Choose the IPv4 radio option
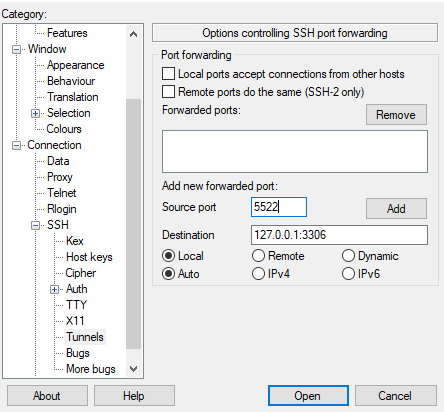Viewport: 444px width, 412px height. pos(258,274)
